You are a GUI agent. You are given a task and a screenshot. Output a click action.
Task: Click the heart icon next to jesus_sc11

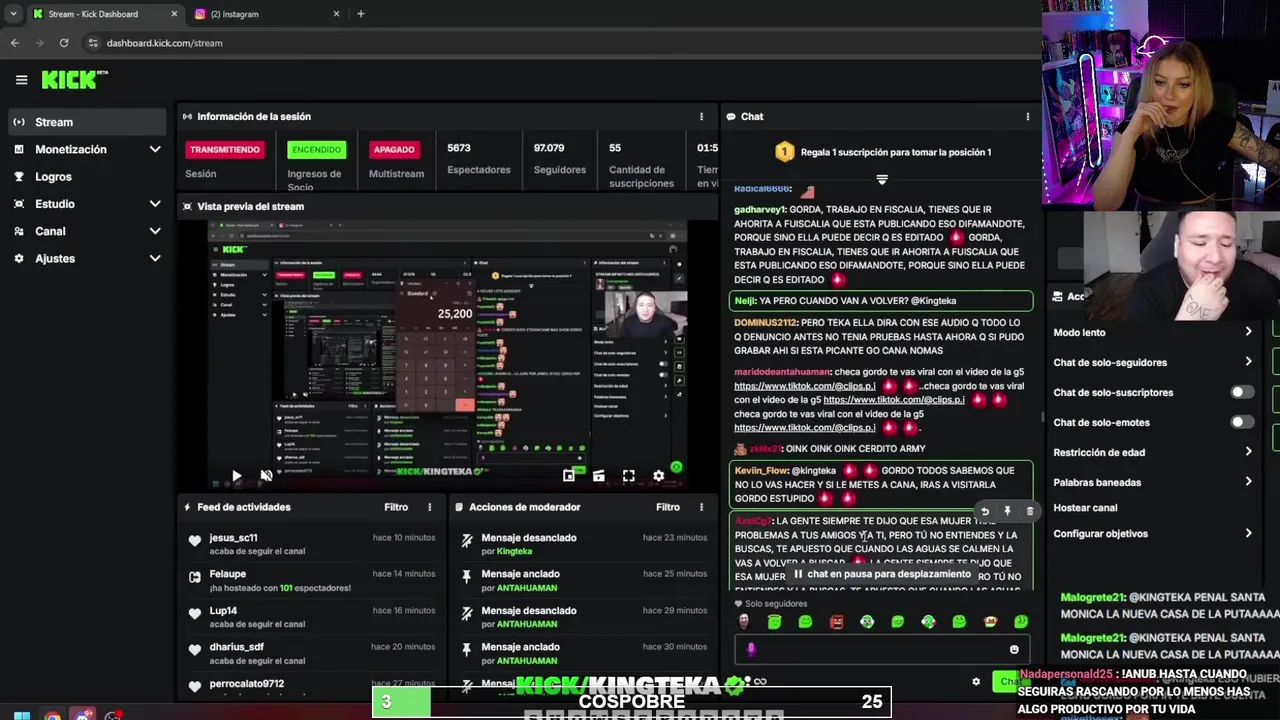click(194, 541)
